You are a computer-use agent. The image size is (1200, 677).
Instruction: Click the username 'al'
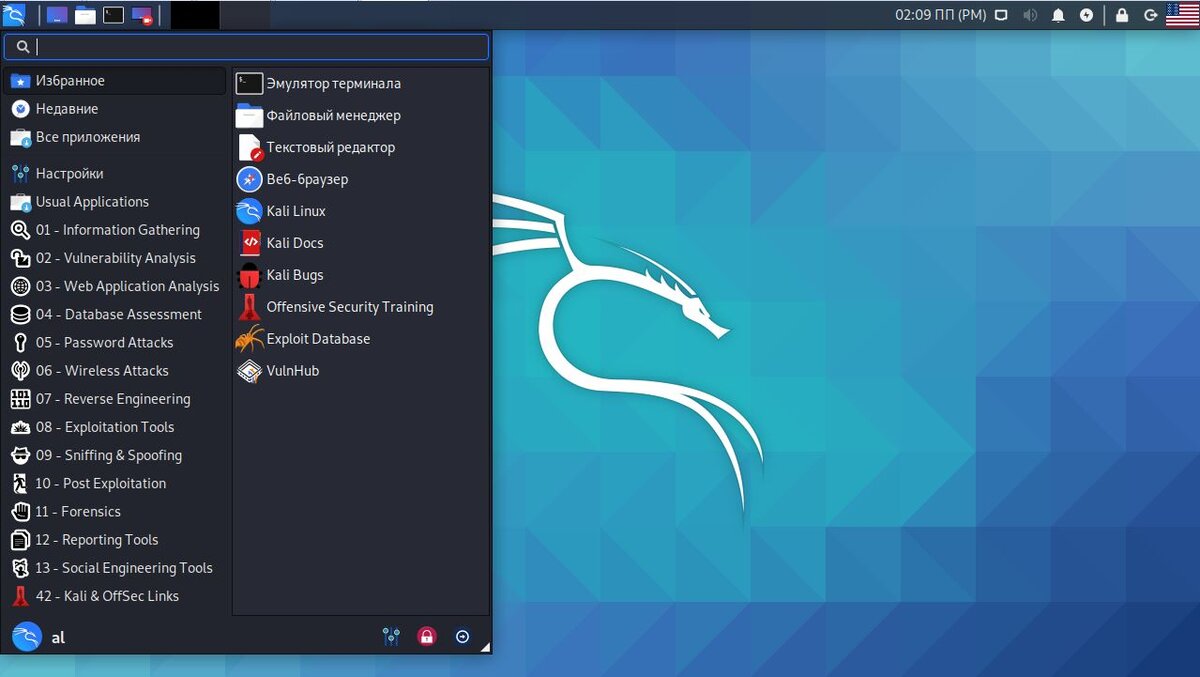tap(58, 637)
